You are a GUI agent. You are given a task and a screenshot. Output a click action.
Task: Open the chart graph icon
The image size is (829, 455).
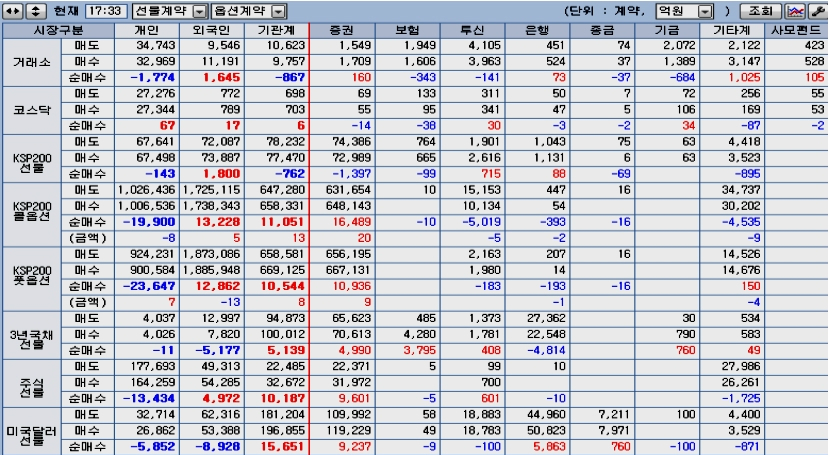pyautogui.click(x=795, y=11)
